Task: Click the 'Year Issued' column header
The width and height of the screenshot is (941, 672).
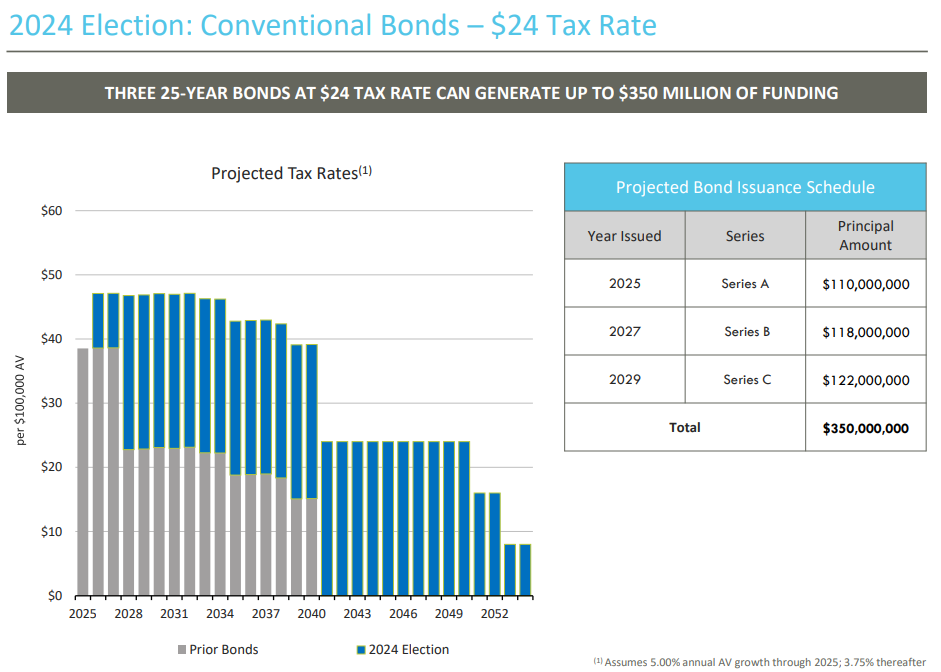Action: point(624,235)
